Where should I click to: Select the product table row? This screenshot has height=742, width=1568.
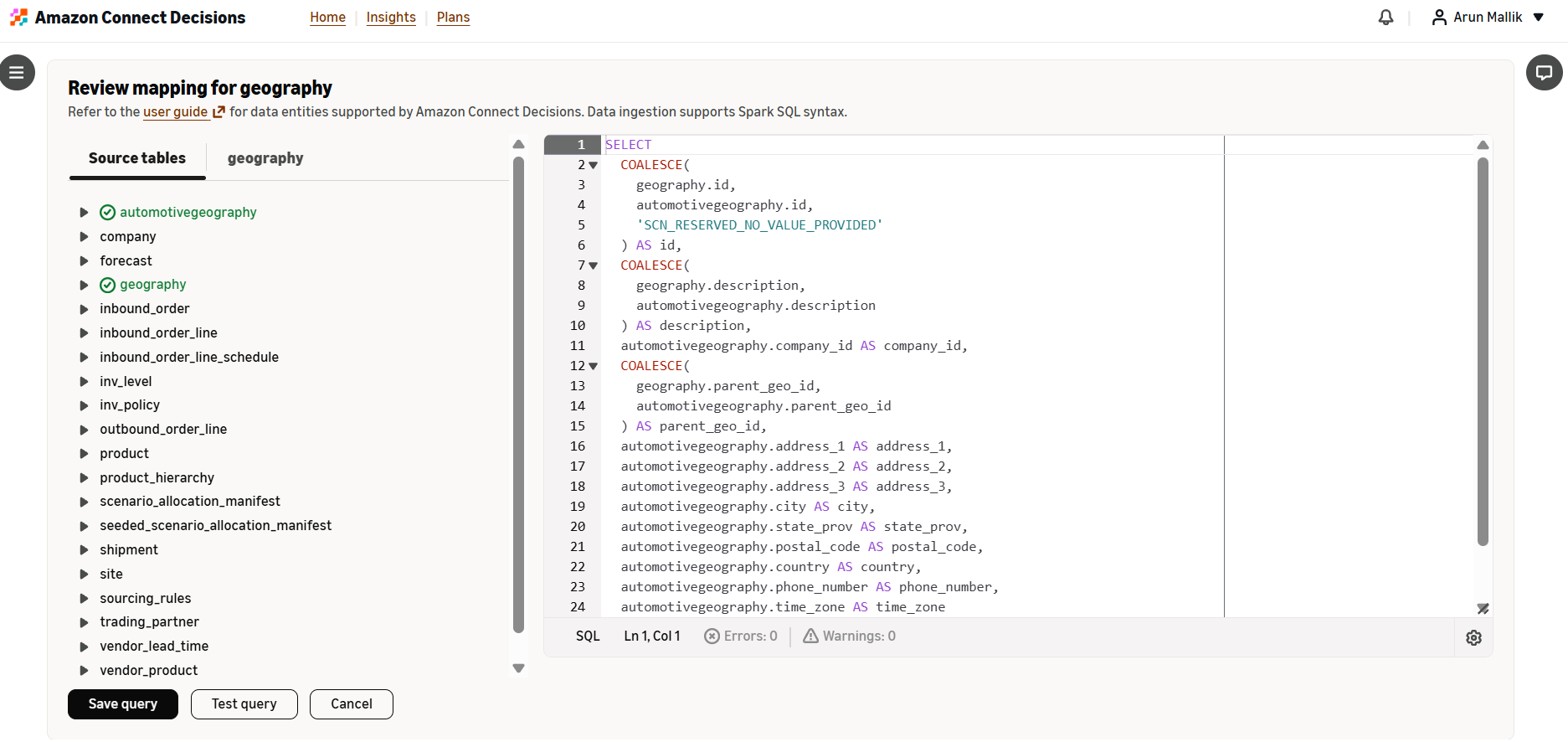tap(125, 454)
